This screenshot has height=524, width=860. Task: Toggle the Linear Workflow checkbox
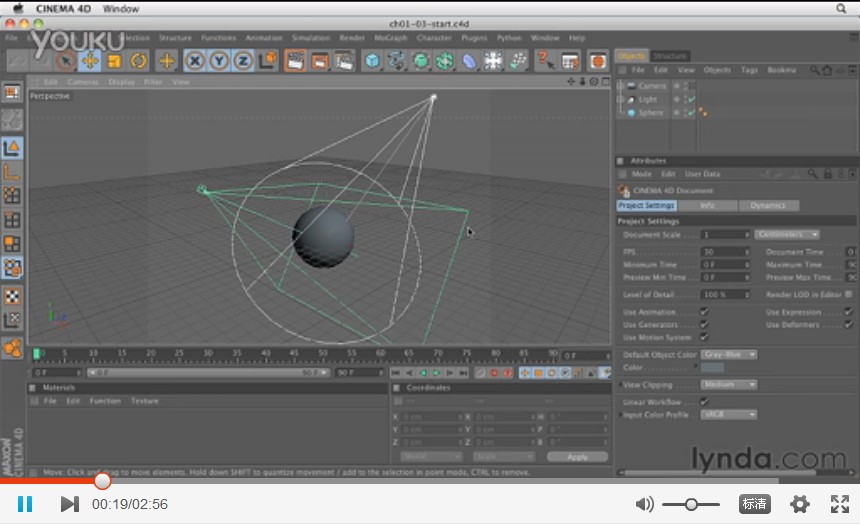pos(704,402)
